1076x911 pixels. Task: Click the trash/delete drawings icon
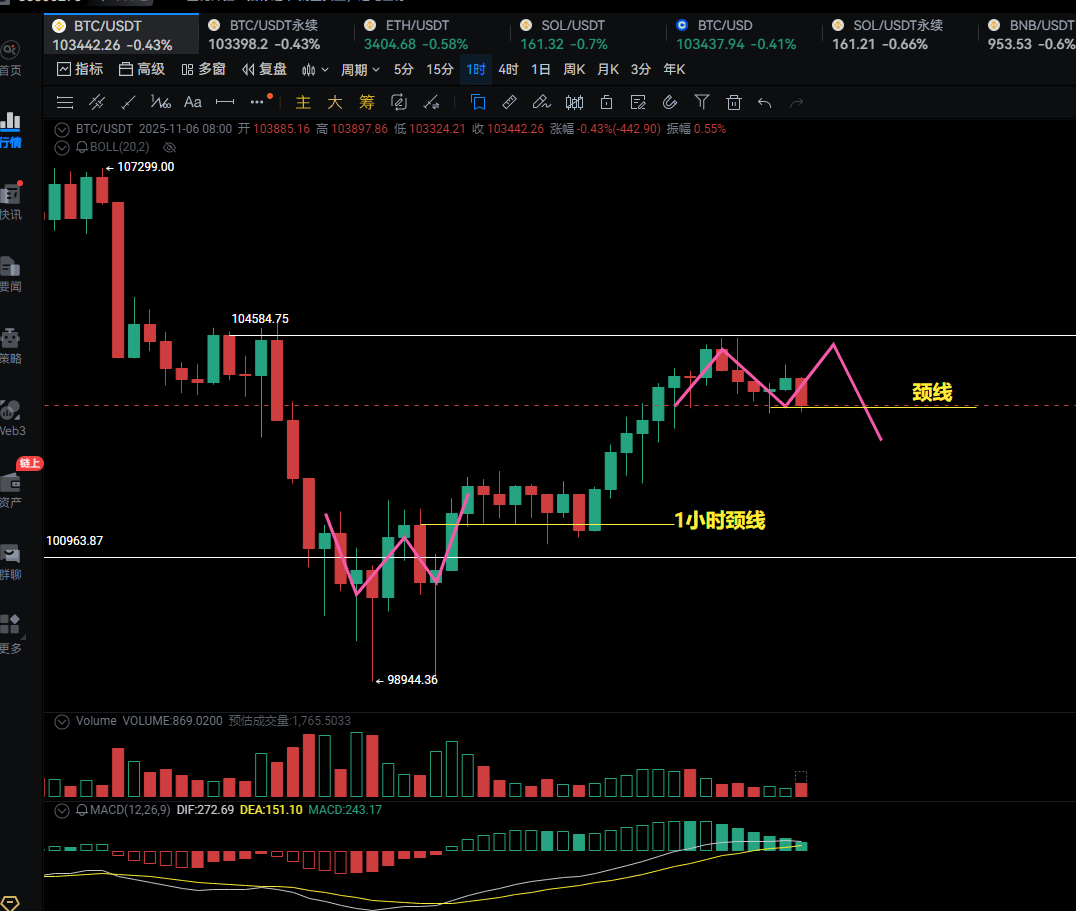point(733,102)
